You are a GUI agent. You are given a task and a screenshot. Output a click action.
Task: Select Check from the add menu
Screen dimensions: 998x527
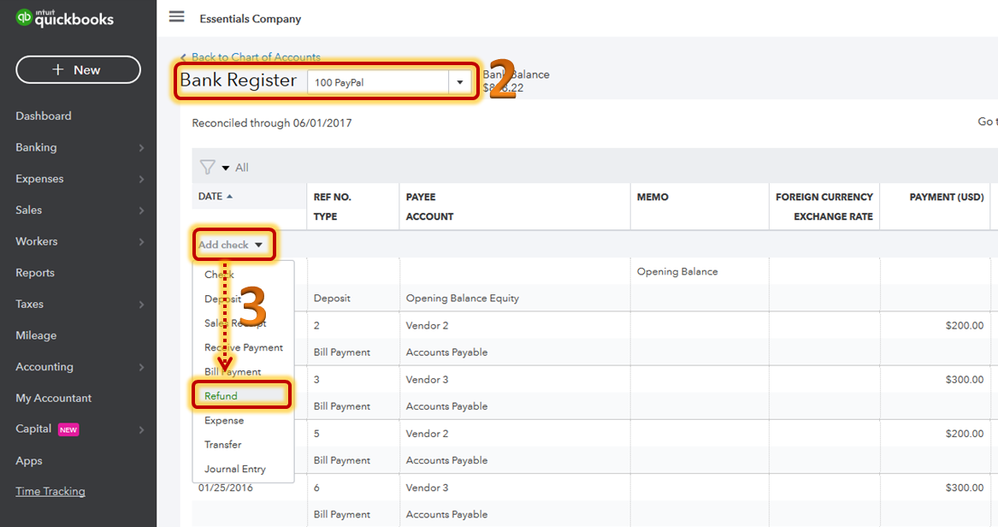click(x=219, y=274)
